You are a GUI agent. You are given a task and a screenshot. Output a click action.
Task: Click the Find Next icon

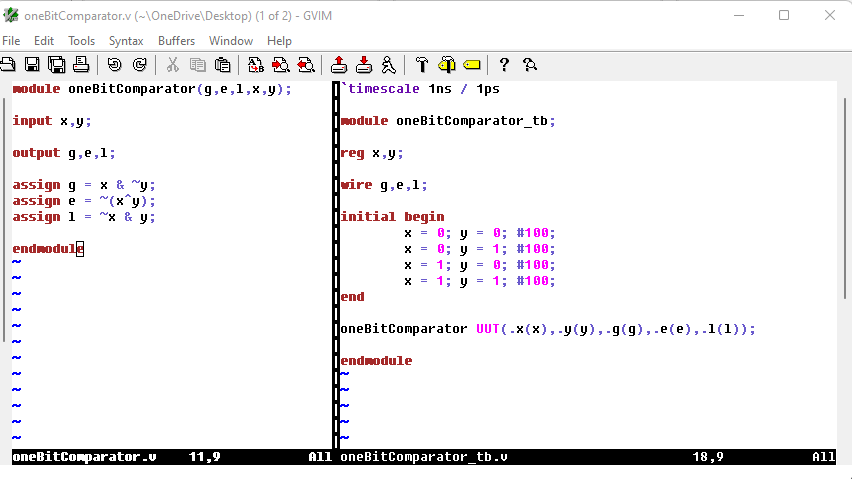281,65
